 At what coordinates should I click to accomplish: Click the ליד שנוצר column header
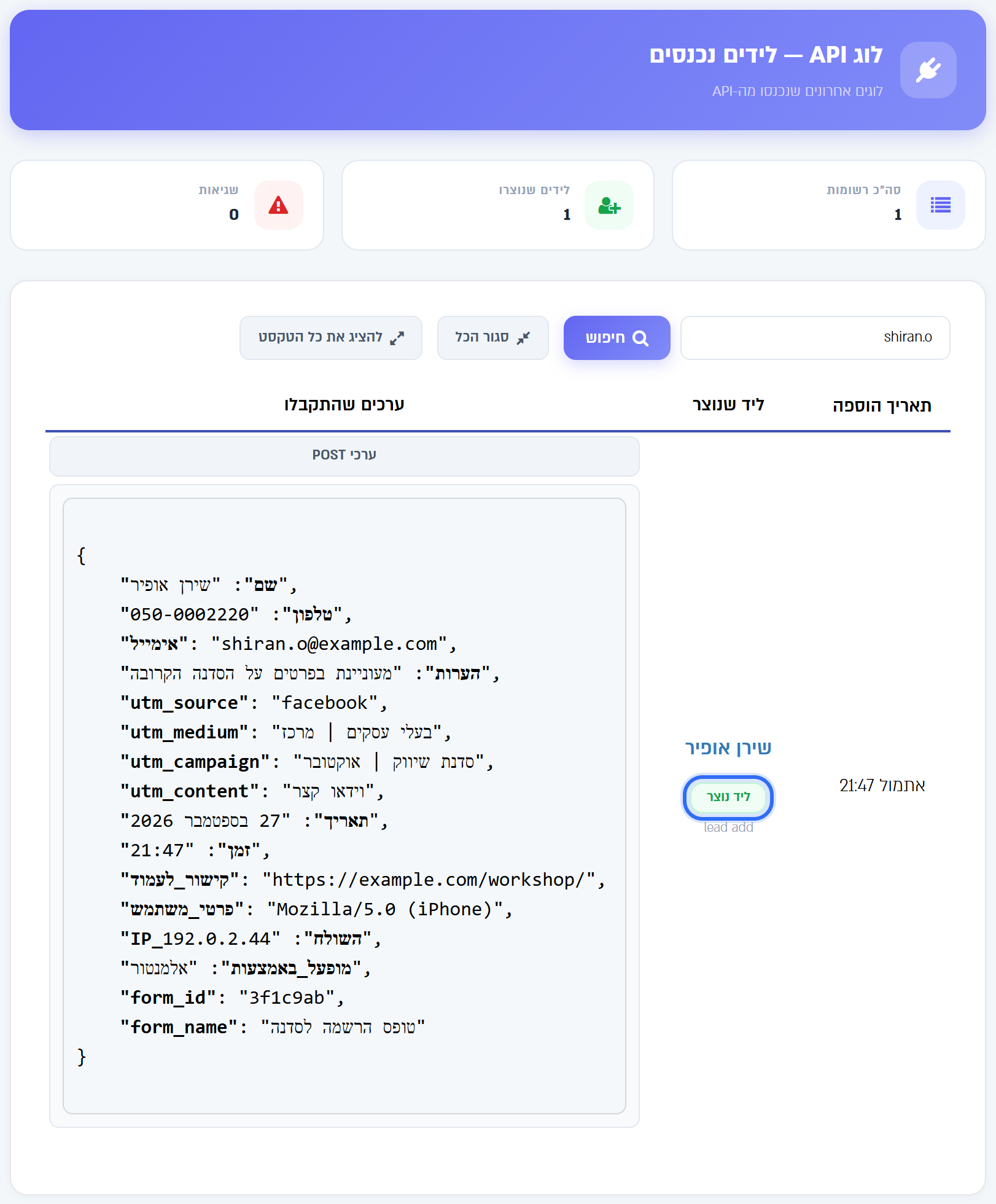(x=728, y=405)
